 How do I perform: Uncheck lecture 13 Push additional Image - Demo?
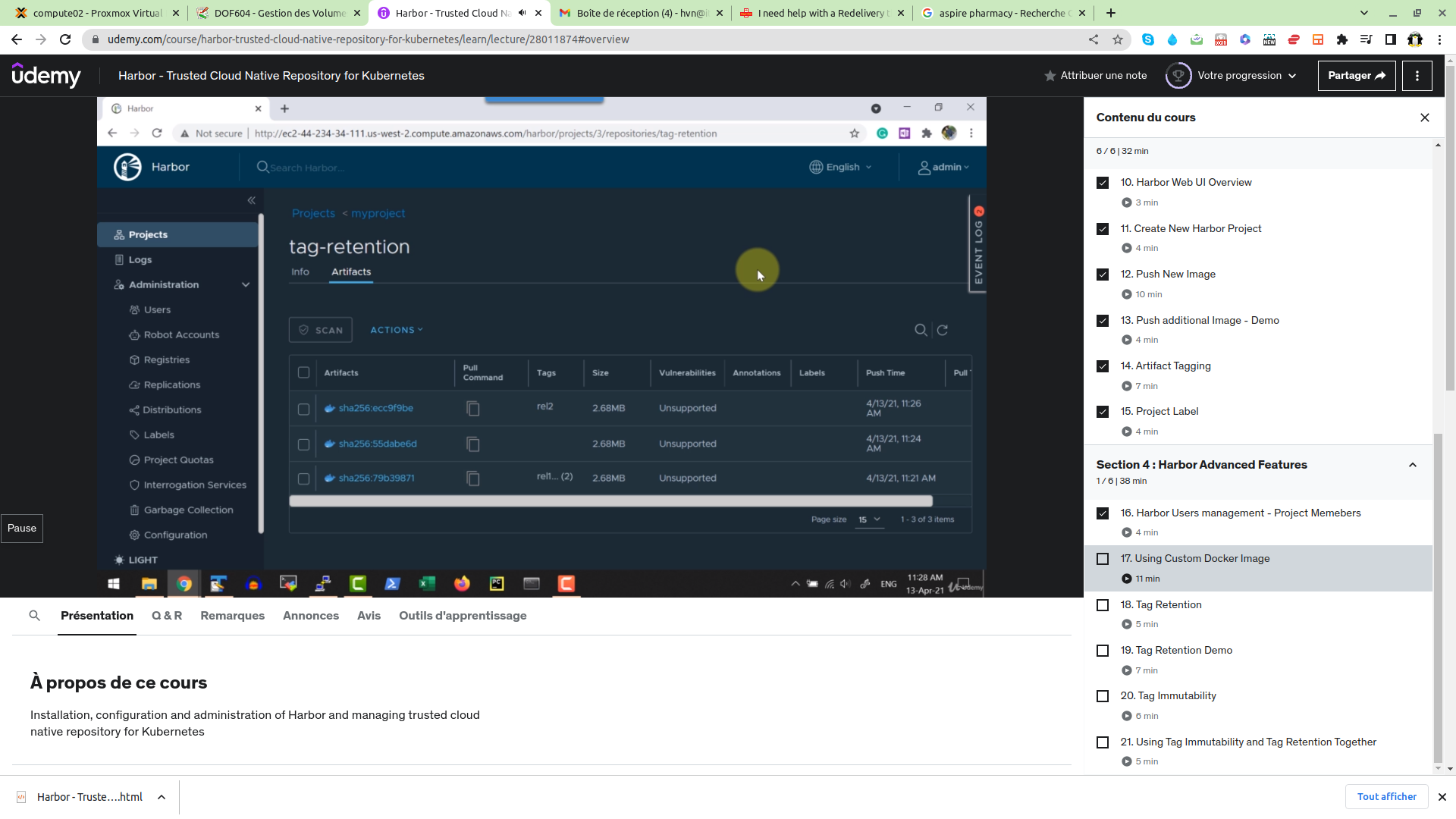coord(1103,321)
